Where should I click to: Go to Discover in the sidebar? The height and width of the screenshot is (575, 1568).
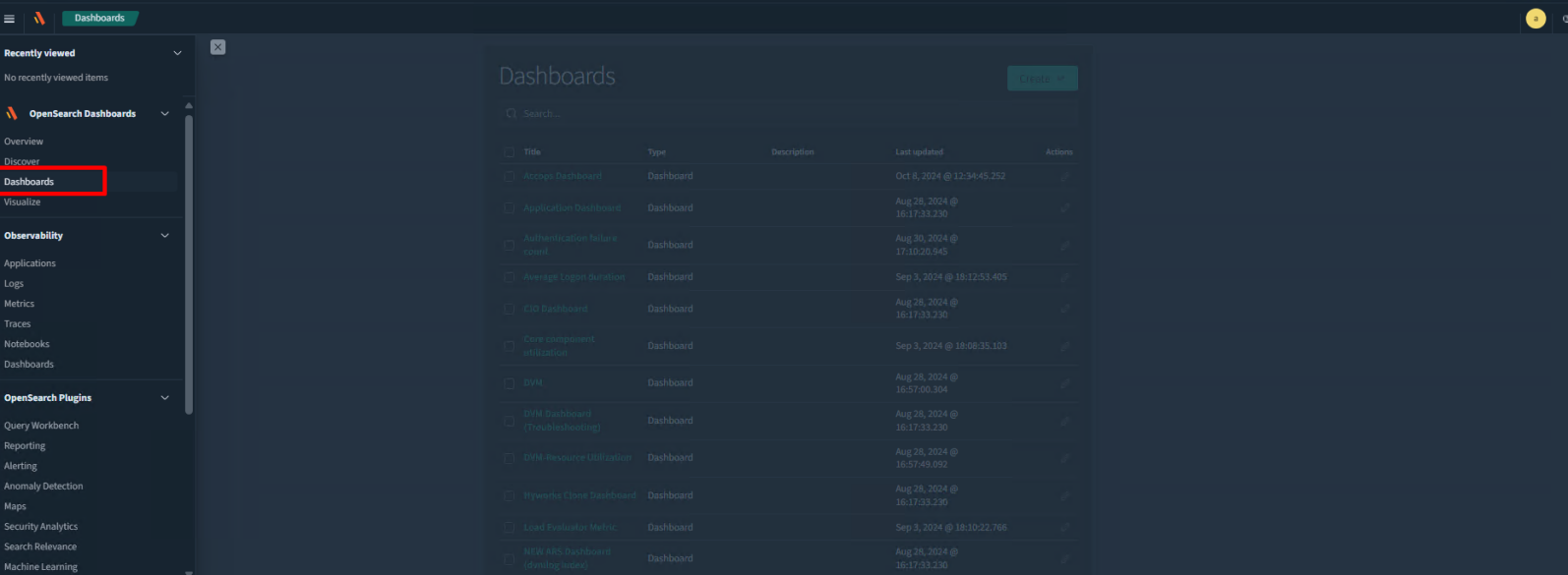22,161
